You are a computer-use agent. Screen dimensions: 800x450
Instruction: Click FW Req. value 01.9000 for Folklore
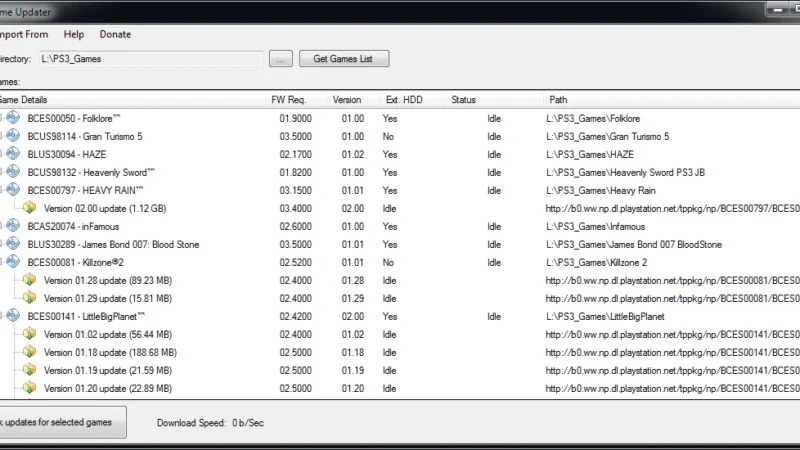pyautogui.click(x=295, y=118)
